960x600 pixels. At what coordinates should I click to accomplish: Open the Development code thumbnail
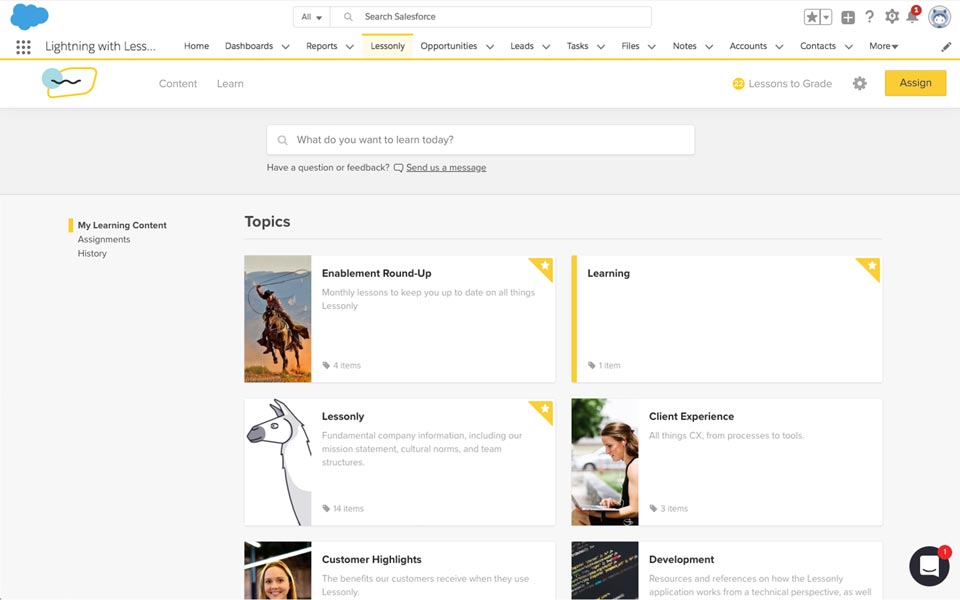(604, 571)
